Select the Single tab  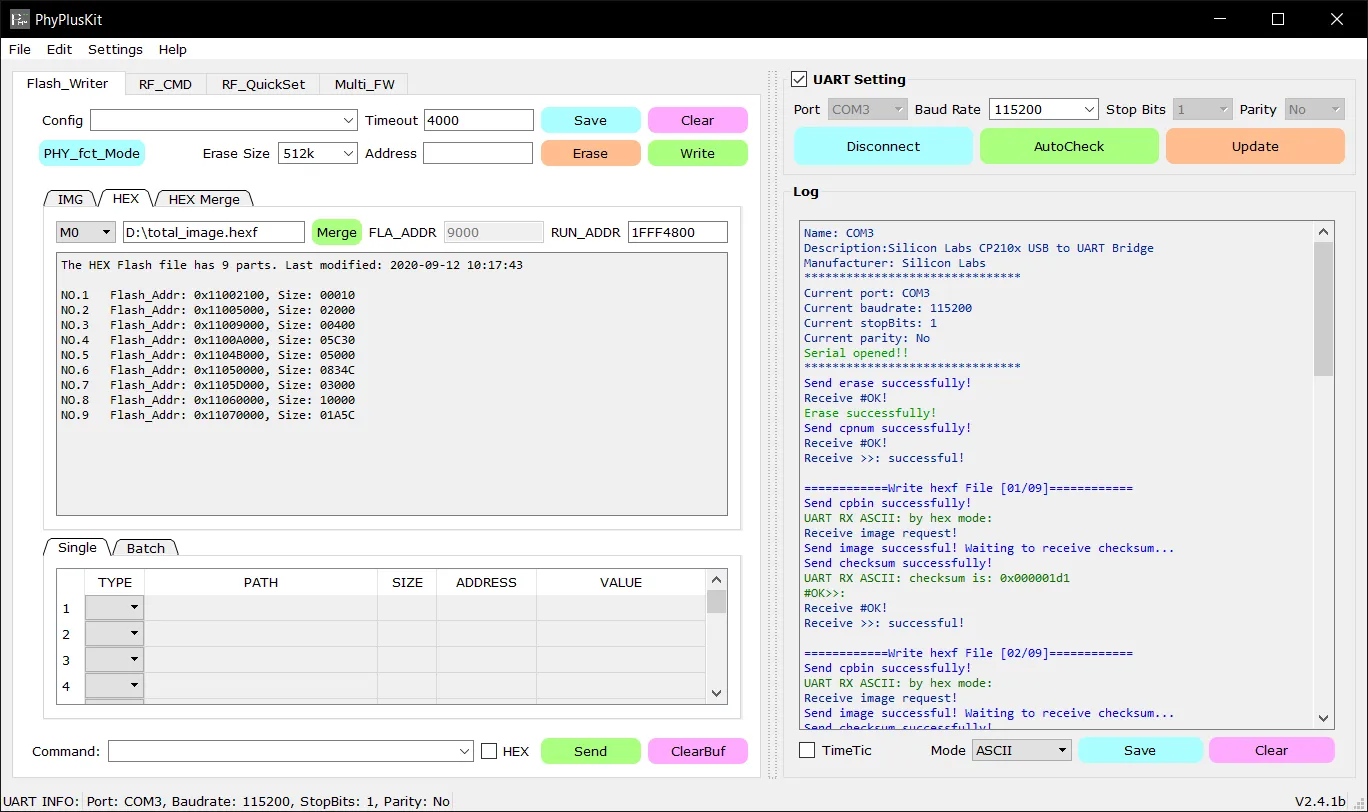click(x=77, y=547)
